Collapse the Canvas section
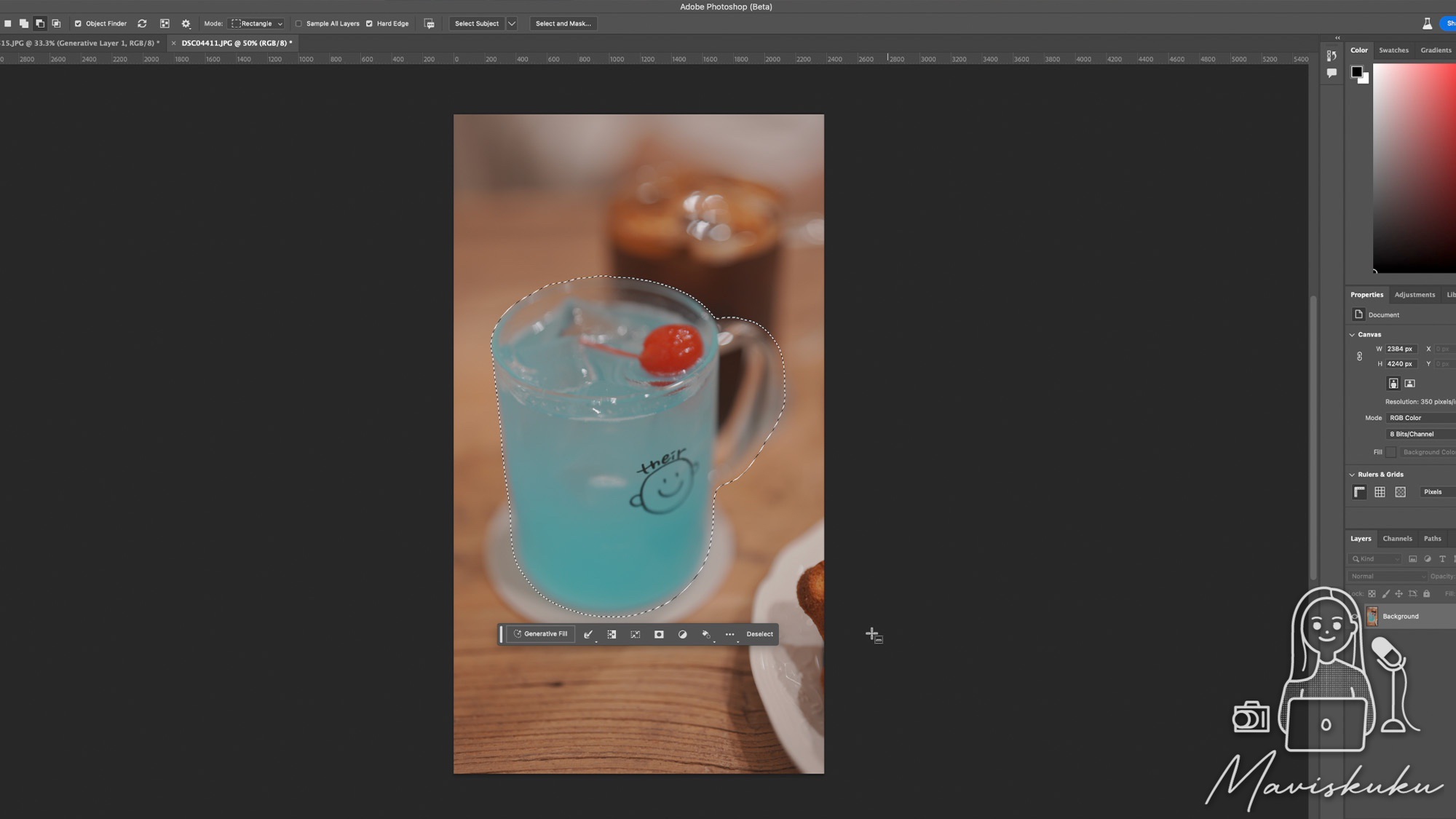Viewport: 1456px width, 819px height. pos(1352,335)
